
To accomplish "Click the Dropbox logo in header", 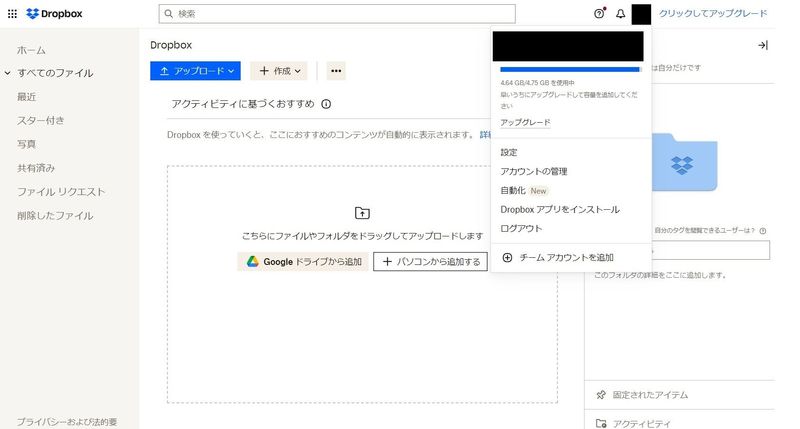I will click(x=54, y=14).
